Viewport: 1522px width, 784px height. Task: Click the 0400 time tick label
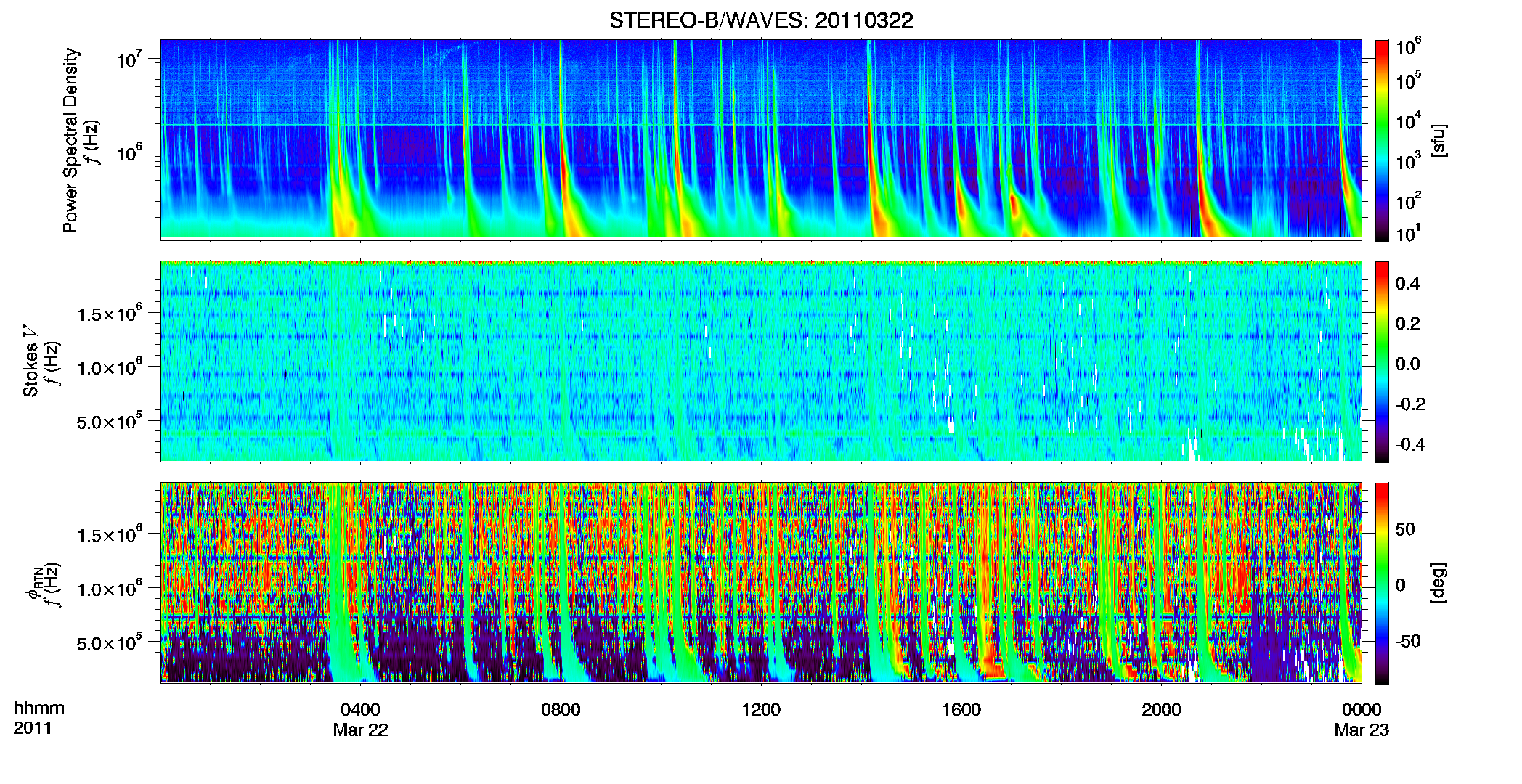pyautogui.click(x=360, y=709)
